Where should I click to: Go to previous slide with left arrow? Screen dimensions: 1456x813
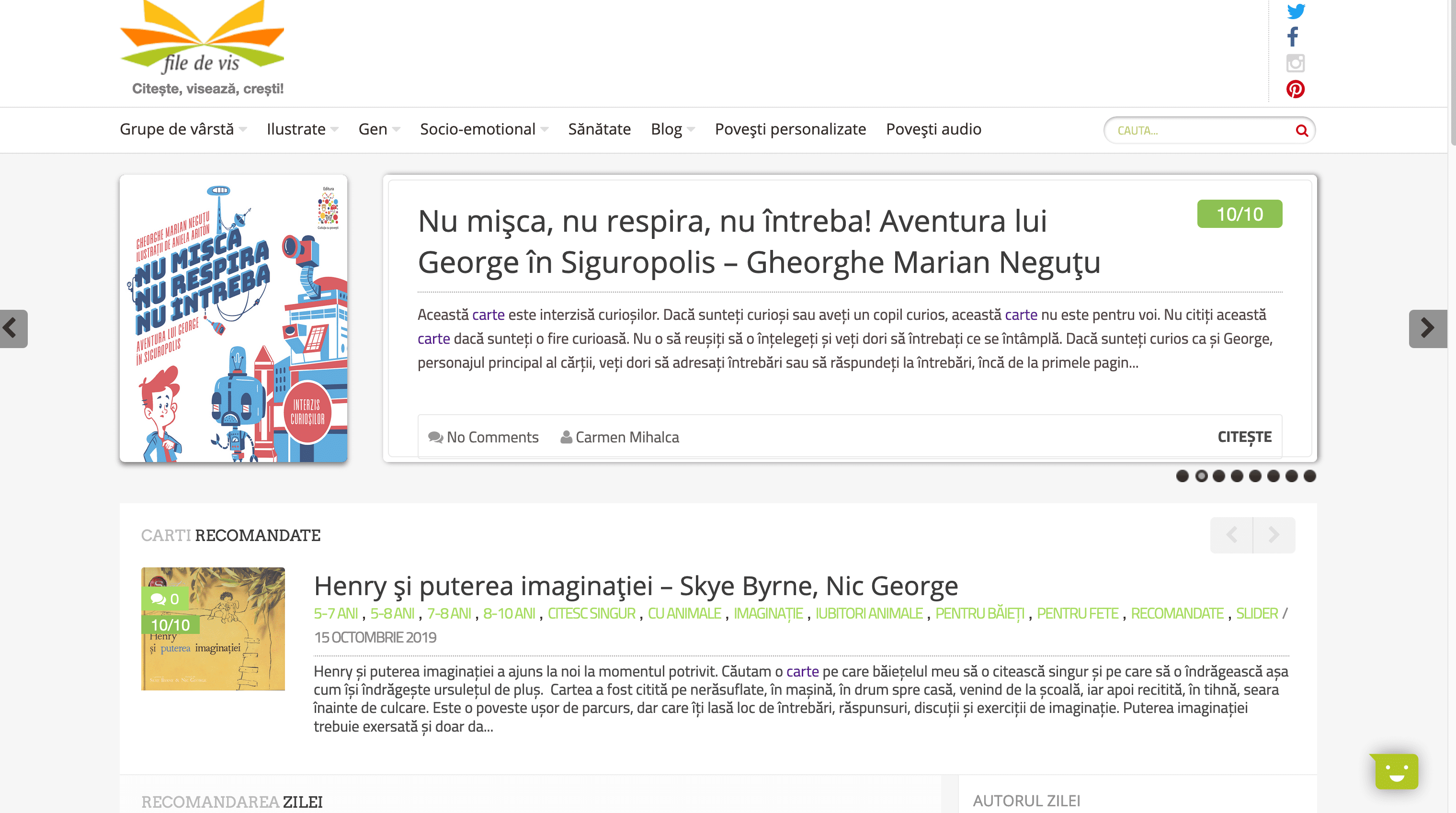[x=12, y=328]
